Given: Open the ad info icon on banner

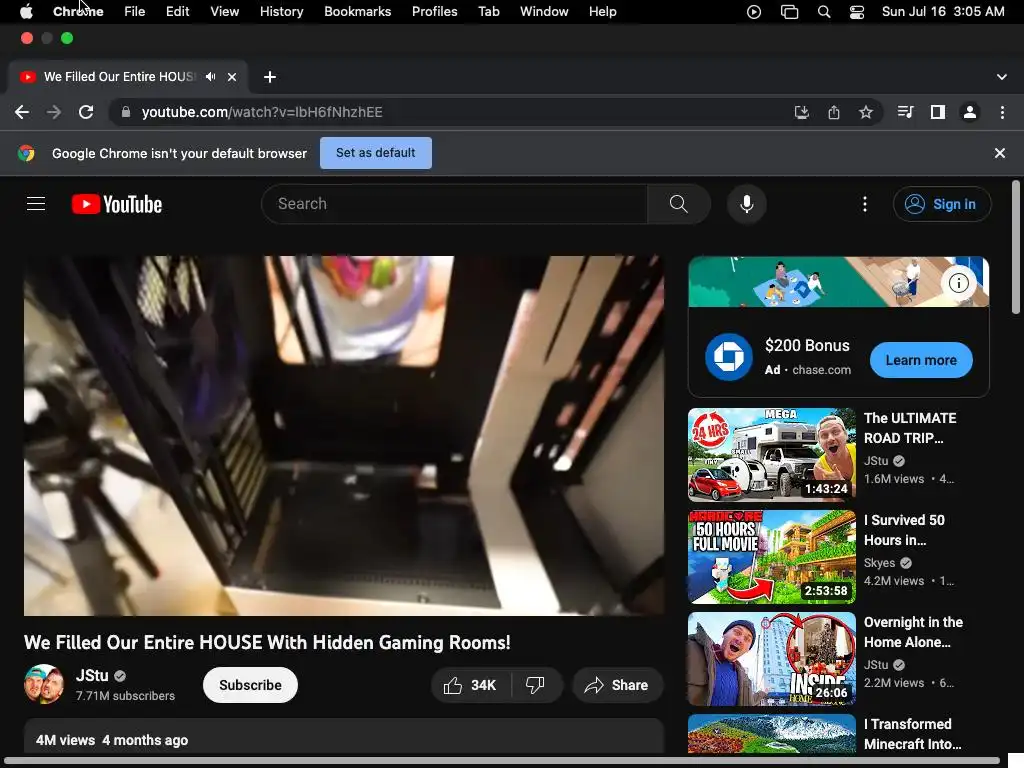Looking at the screenshot, I should coord(958,283).
